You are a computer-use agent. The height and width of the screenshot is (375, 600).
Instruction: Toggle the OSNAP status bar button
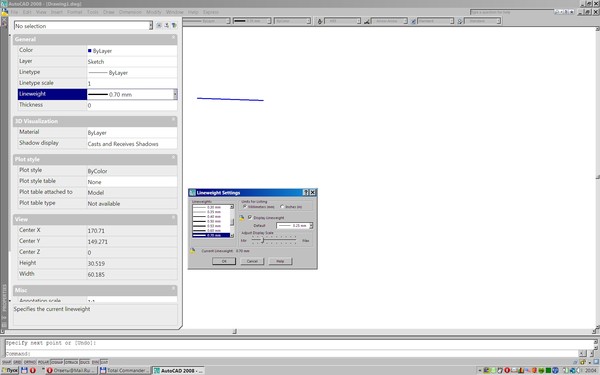tap(57, 362)
